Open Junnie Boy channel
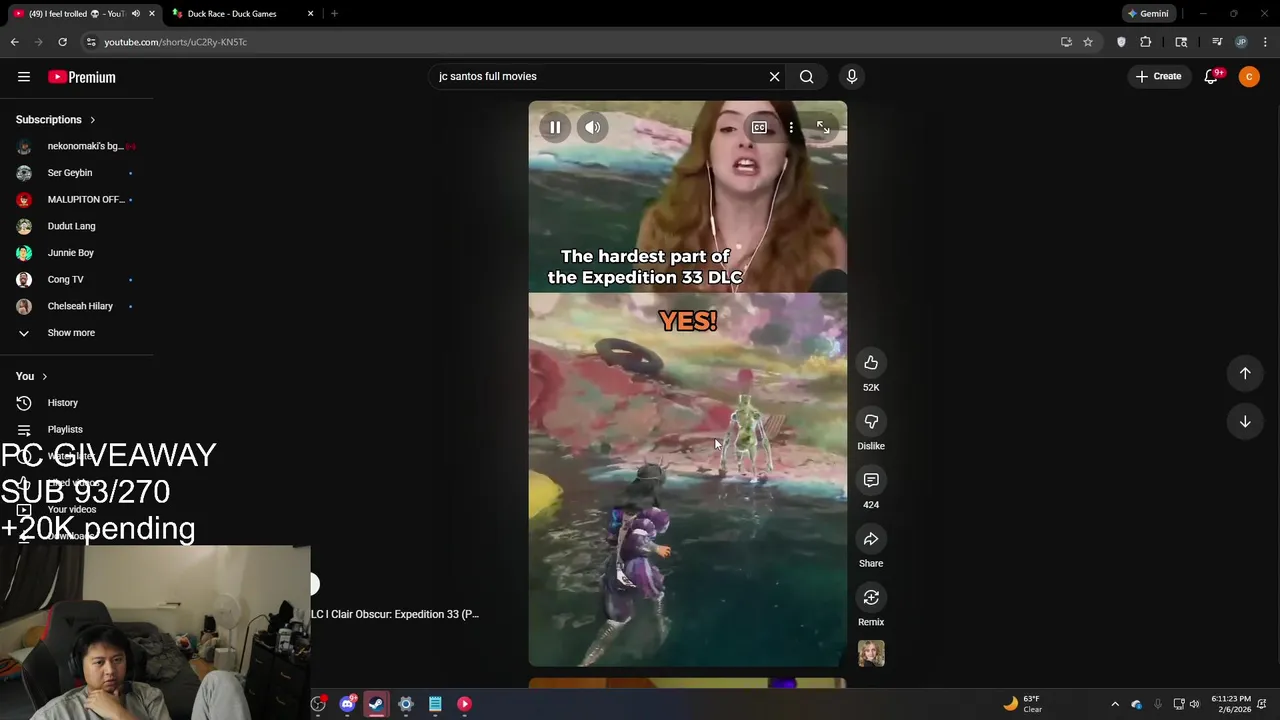1280x720 pixels. (76, 253)
